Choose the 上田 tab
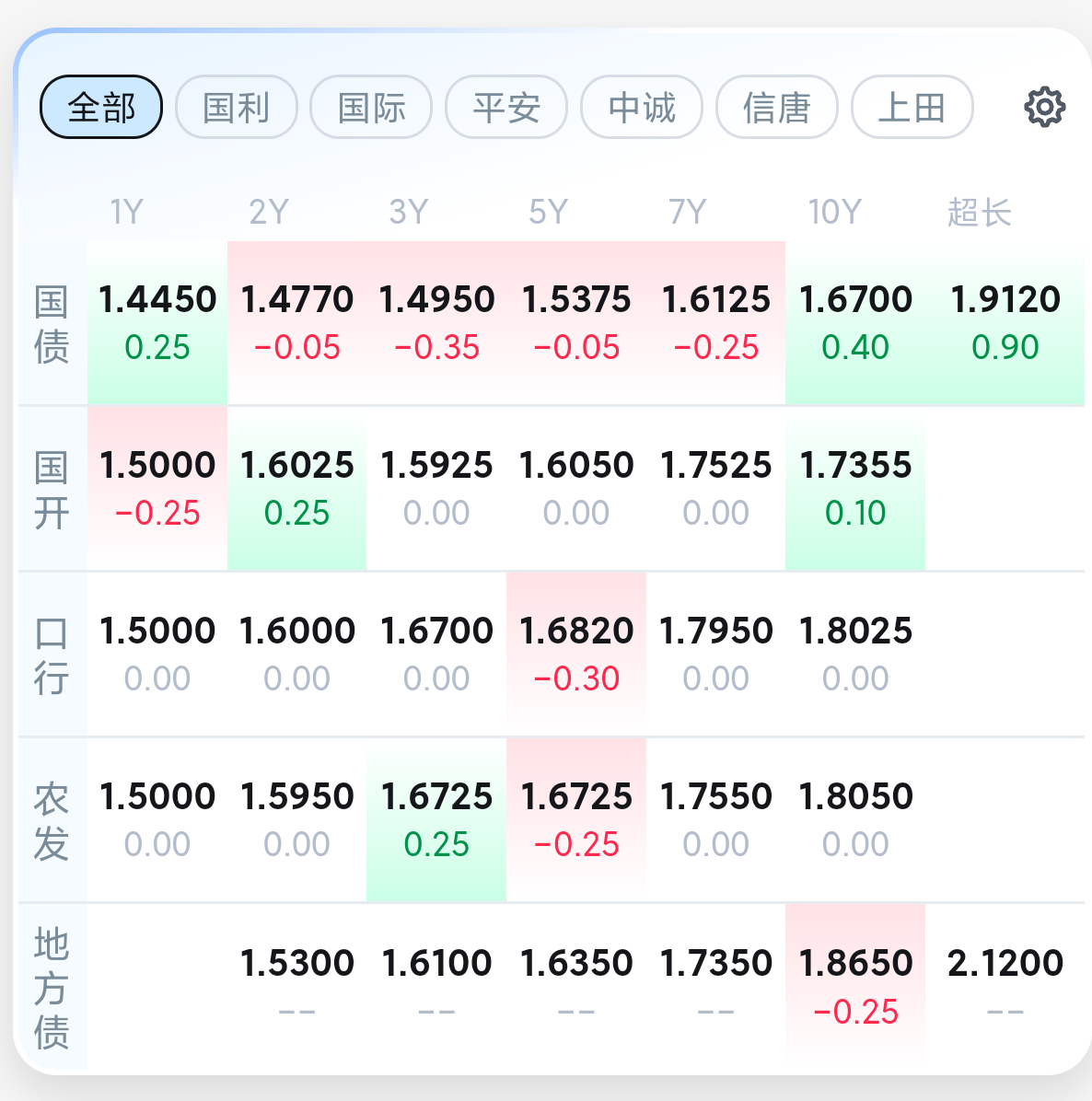Viewport: 1092px width, 1101px height. [912, 107]
